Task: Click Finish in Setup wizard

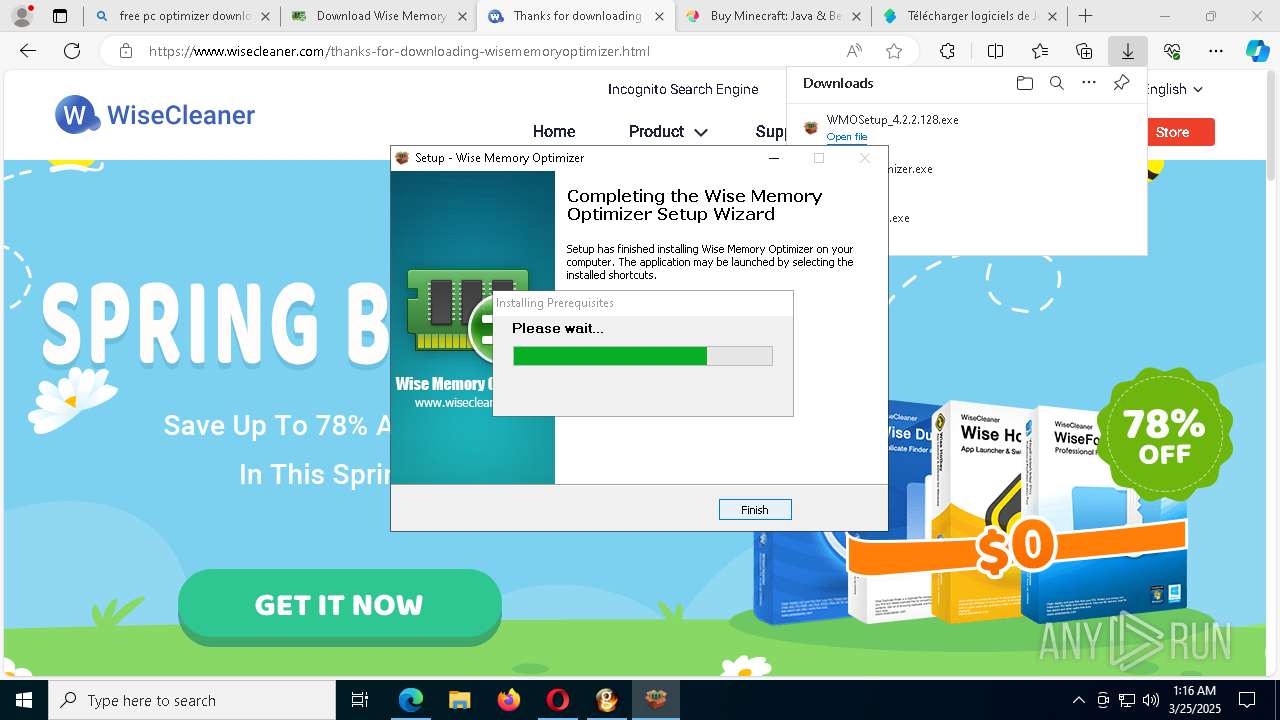Action: (755, 510)
